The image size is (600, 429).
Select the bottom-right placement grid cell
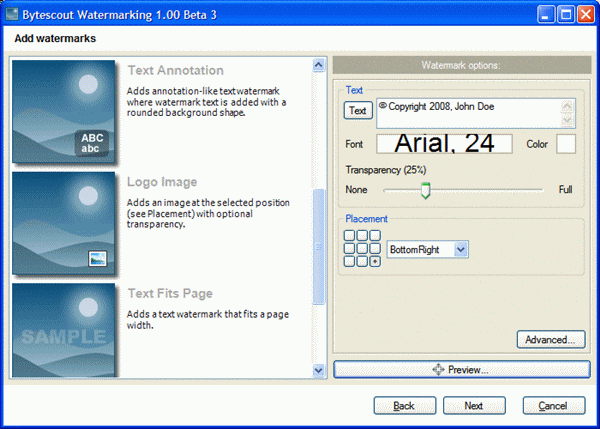point(375,261)
